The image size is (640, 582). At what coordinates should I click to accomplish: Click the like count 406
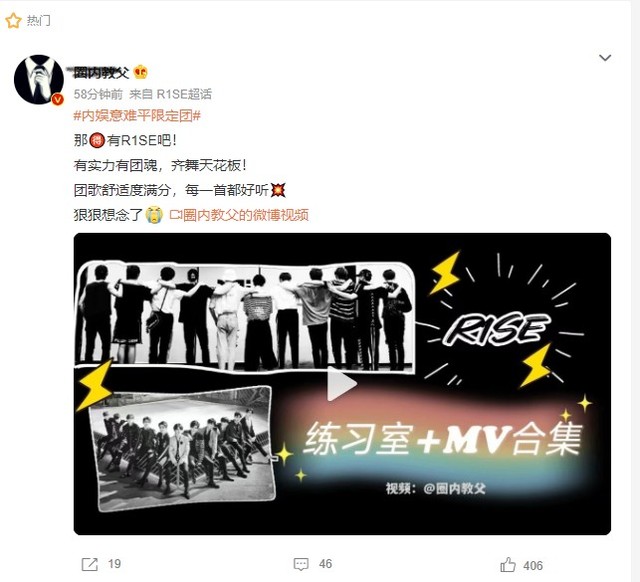[533, 566]
